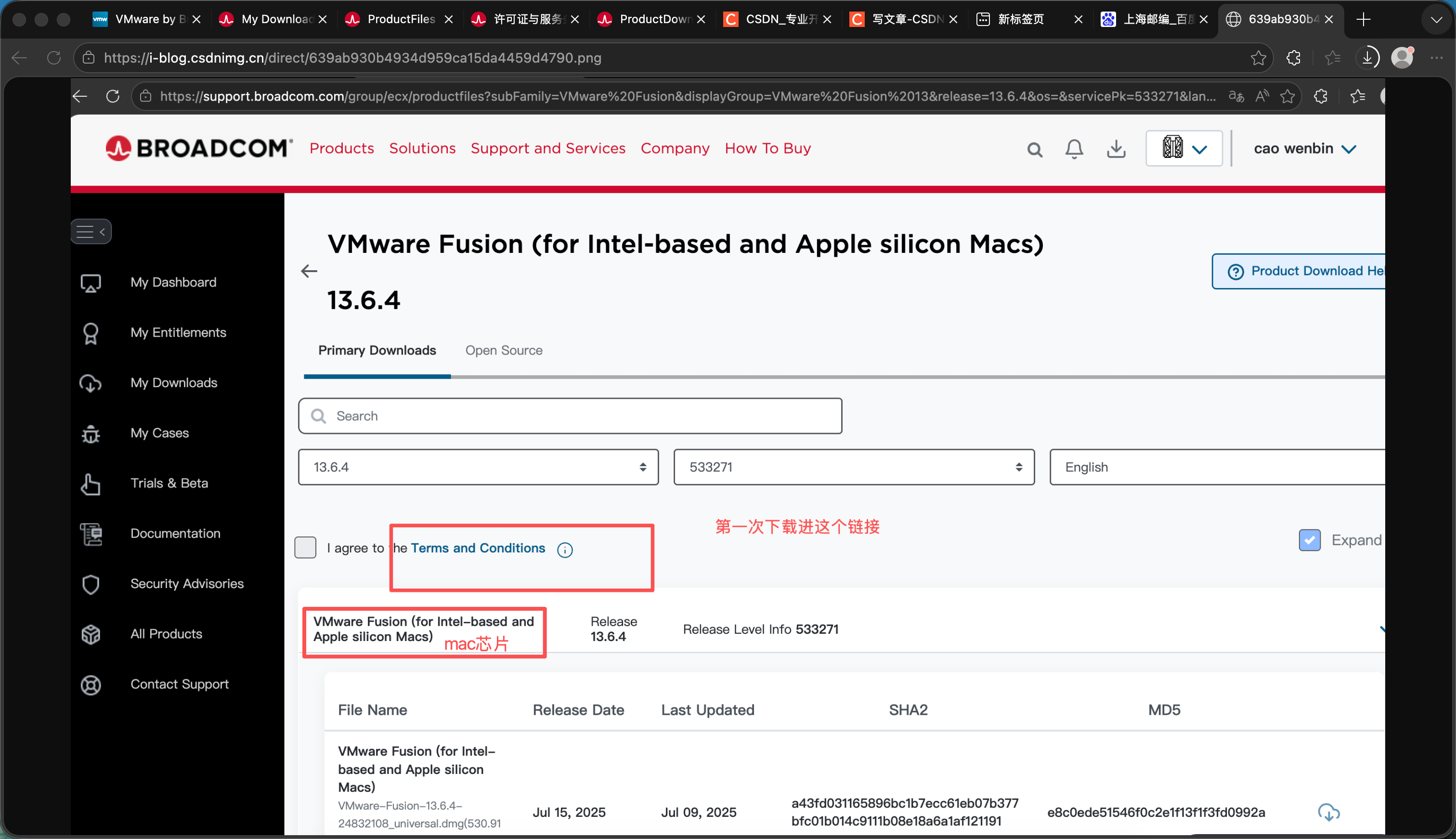Open the Terms and Conditions link
This screenshot has height=839, width=1456.
478,548
